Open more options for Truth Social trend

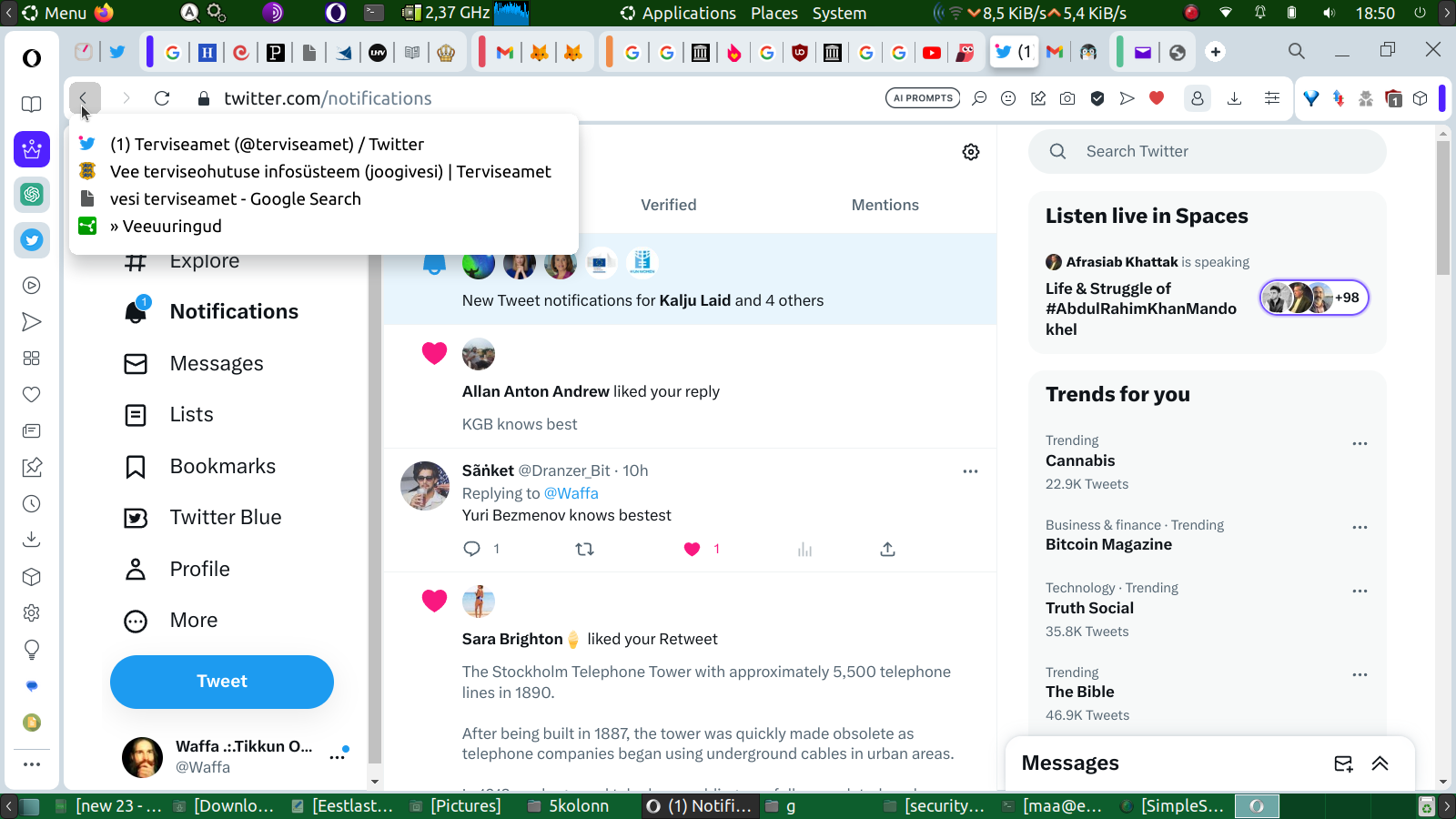(1360, 591)
